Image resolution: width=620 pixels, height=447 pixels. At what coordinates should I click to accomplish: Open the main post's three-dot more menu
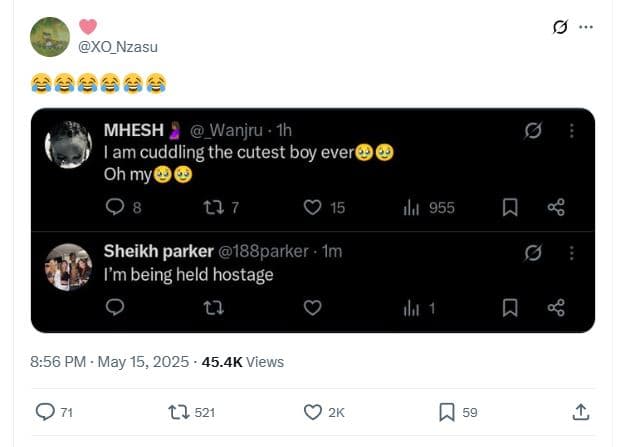pos(586,27)
